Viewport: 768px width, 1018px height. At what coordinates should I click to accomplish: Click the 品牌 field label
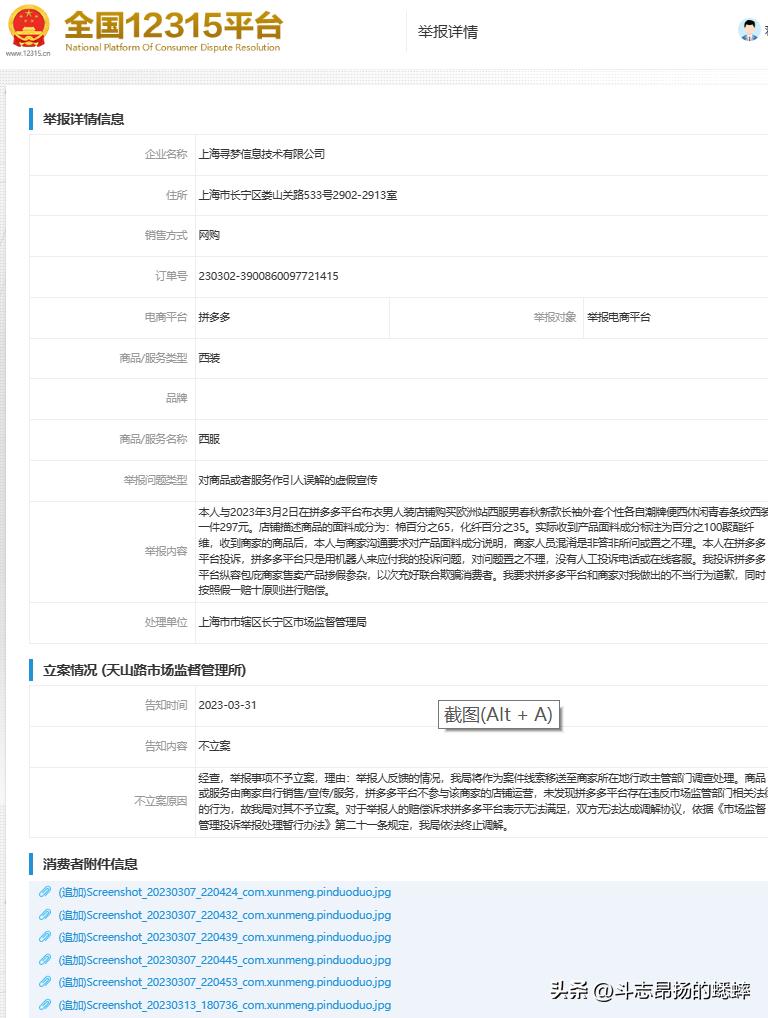(177, 398)
